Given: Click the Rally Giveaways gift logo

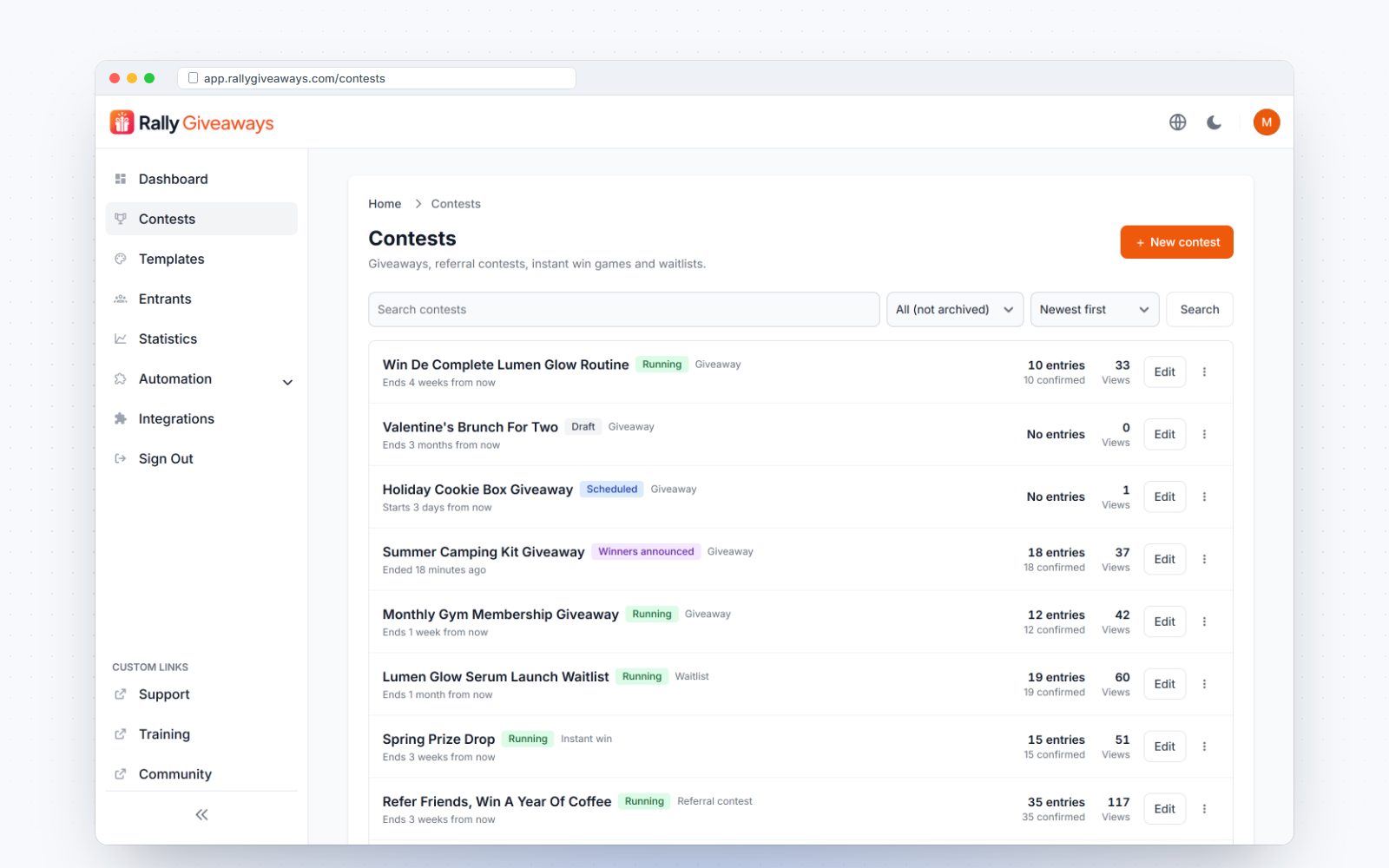Looking at the screenshot, I should 122,122.
